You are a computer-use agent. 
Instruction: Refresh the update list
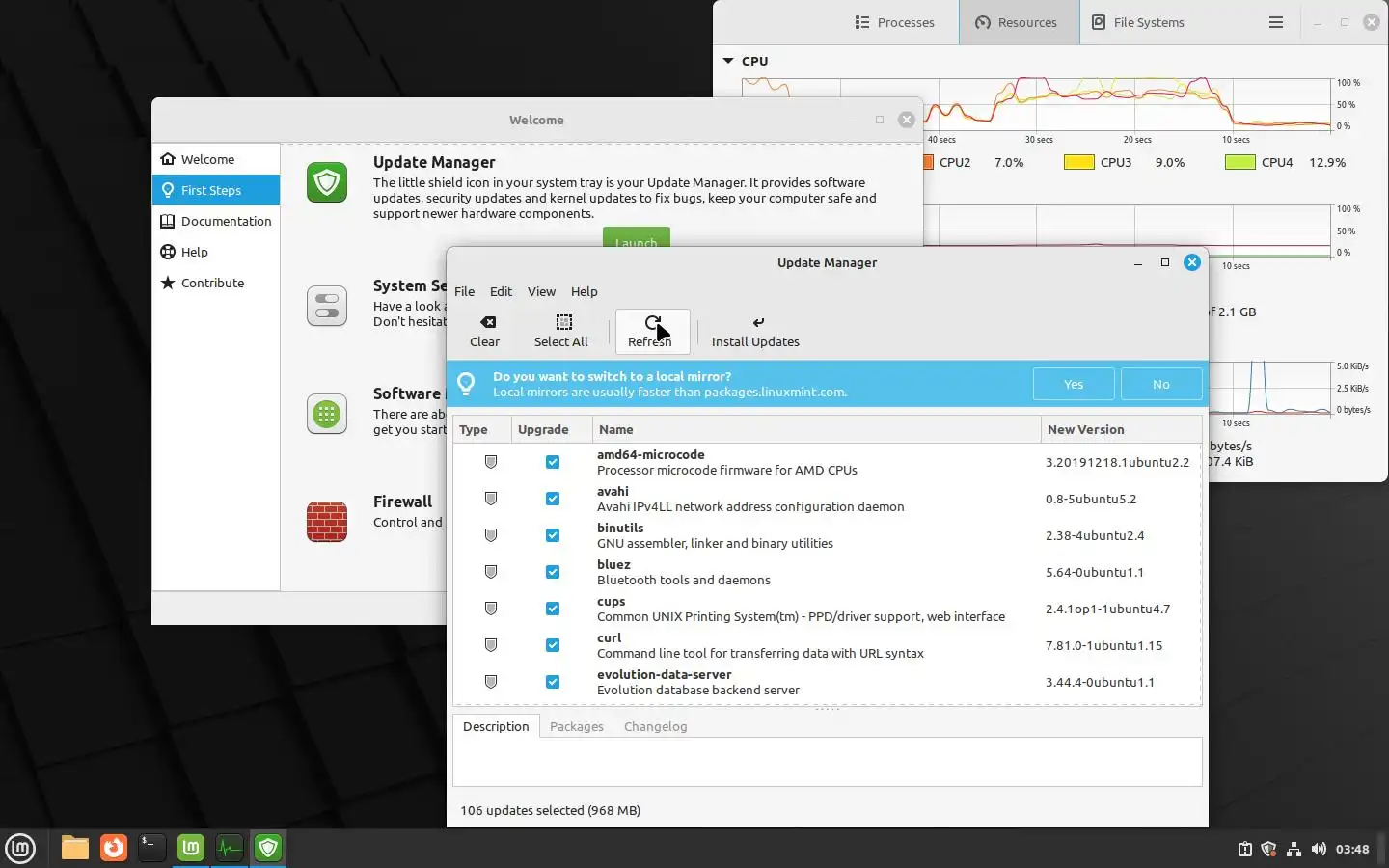[x=653, y=332]
